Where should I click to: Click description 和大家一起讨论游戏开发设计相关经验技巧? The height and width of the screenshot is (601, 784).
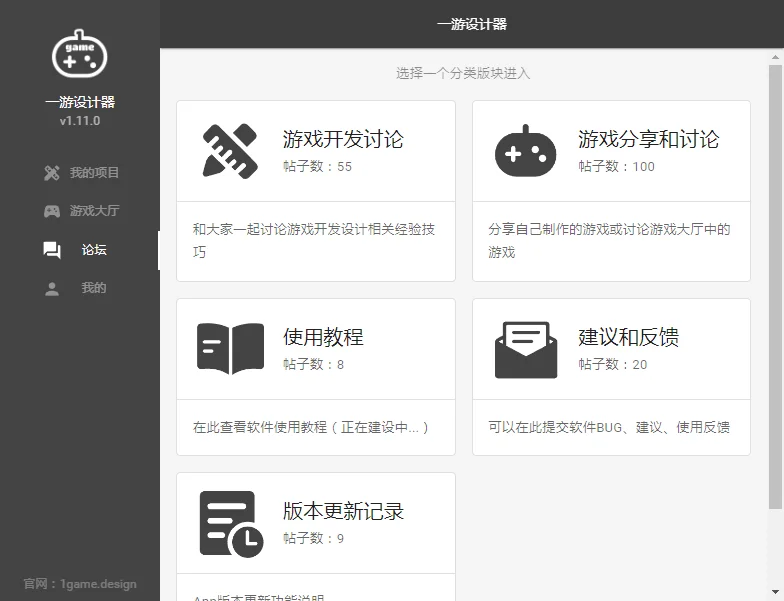(314, 240)
